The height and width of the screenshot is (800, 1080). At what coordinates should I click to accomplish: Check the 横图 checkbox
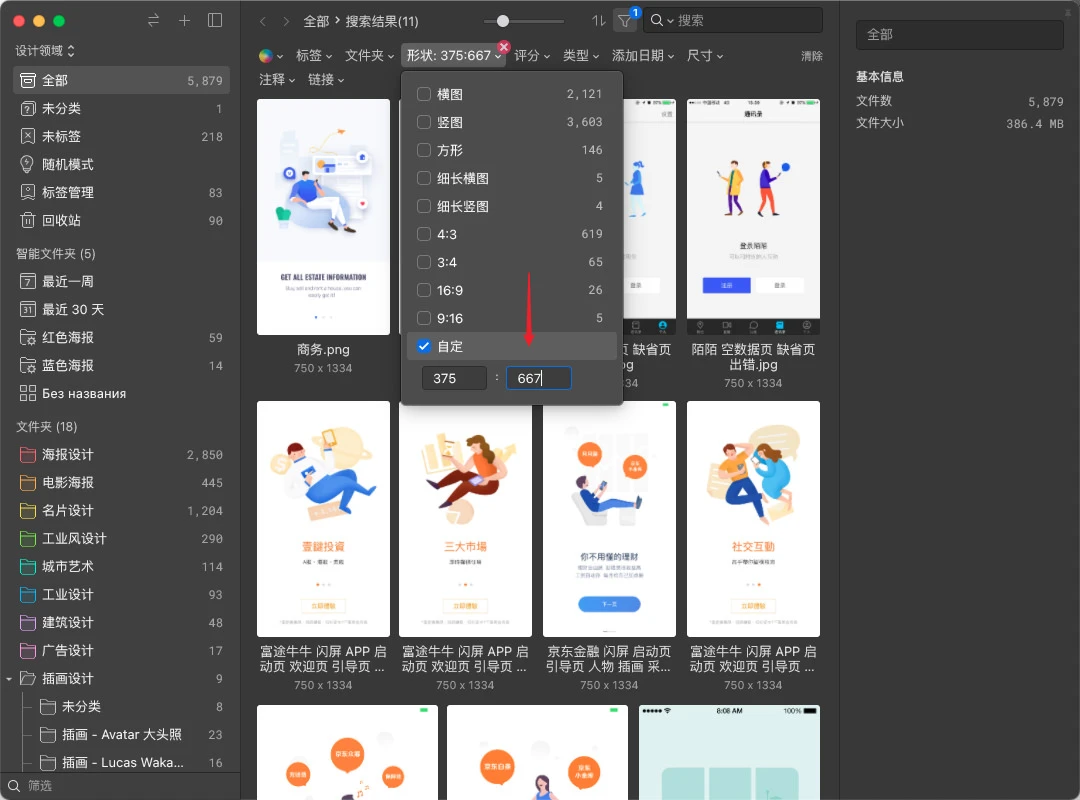424,94
